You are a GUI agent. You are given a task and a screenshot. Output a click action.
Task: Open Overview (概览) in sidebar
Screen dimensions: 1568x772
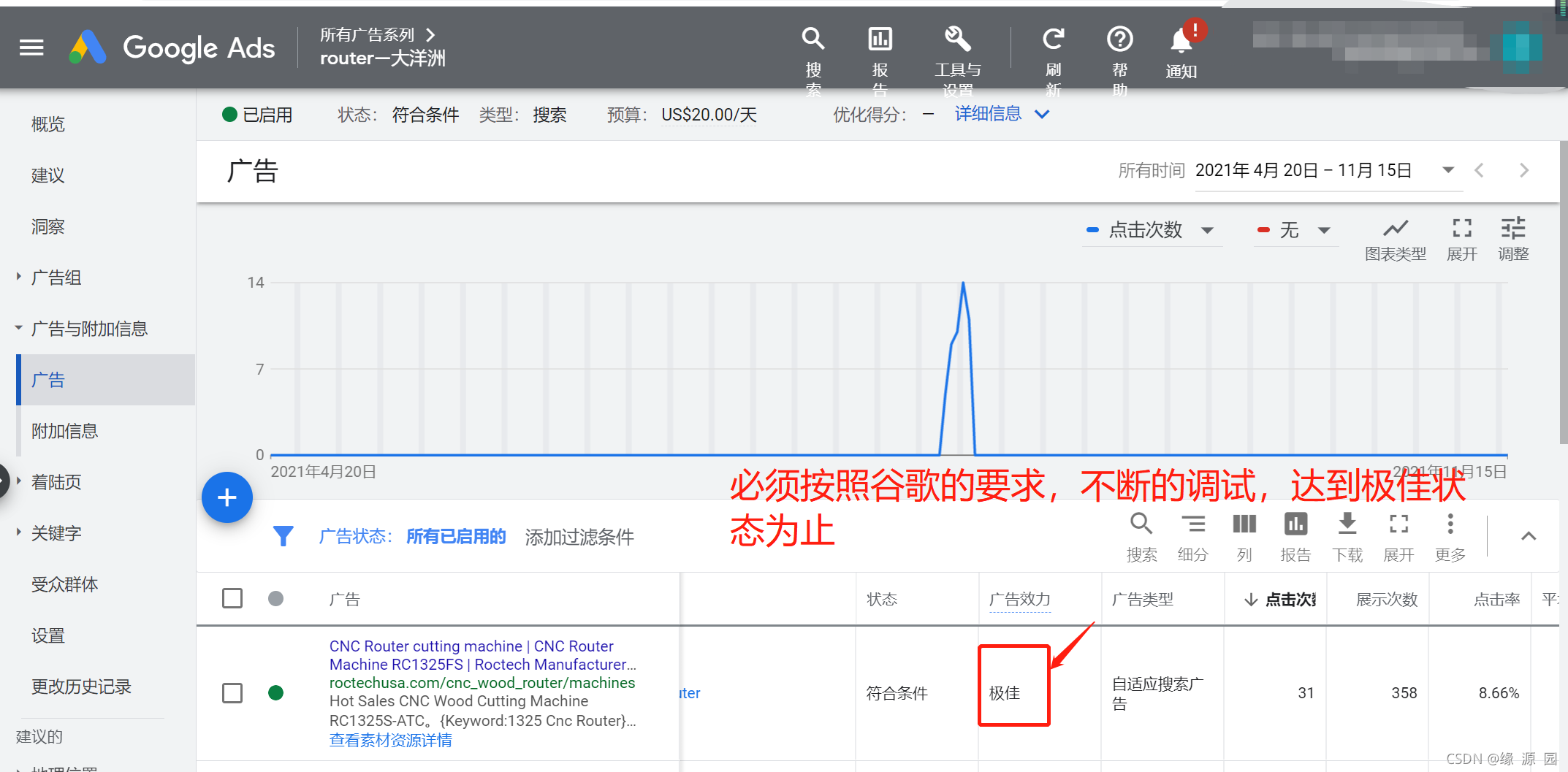click(x=48, y=124)
